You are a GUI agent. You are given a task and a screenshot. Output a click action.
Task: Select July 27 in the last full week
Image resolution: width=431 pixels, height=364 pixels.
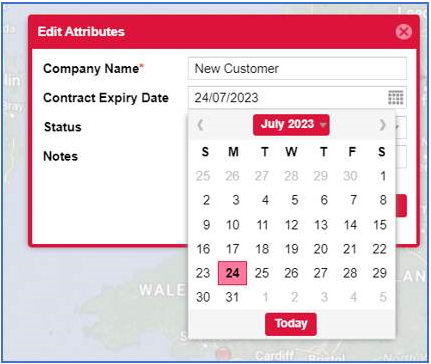pyautogui.click(x=321, y=273)
